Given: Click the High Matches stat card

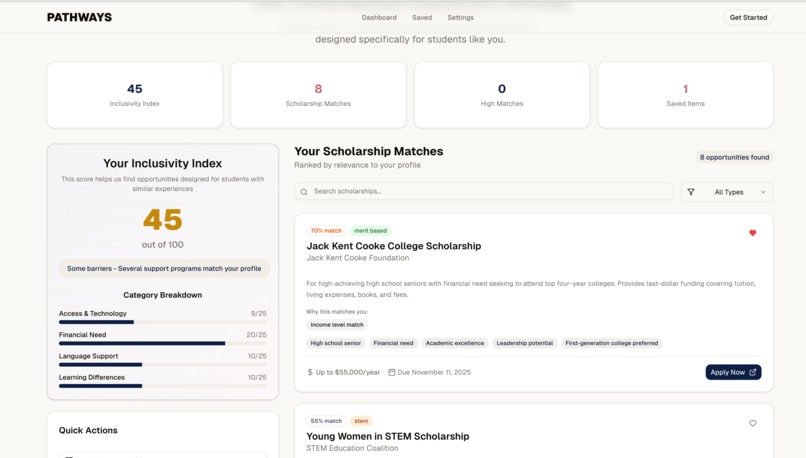Looking at the screenshot, I should click(x=502, y=95).
